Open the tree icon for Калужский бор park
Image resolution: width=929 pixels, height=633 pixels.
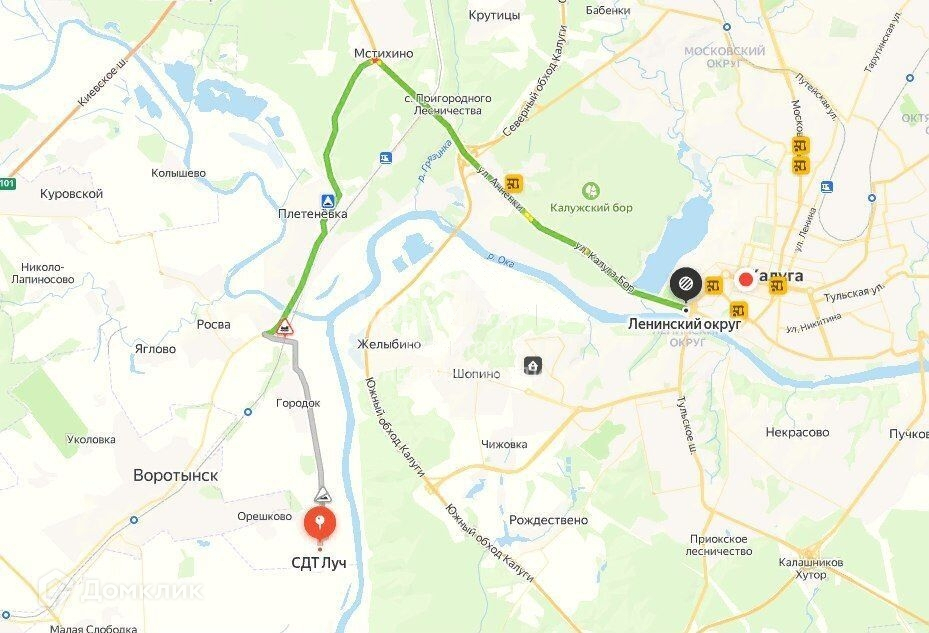point(591,191)
